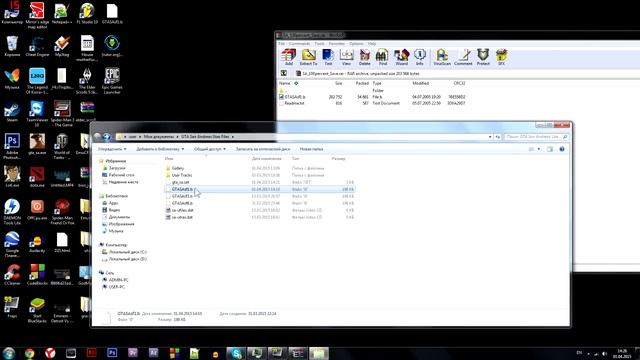Open ADMIN-PC under network
Viewport: 640px width, 360px height.
[x=115, y=280]
